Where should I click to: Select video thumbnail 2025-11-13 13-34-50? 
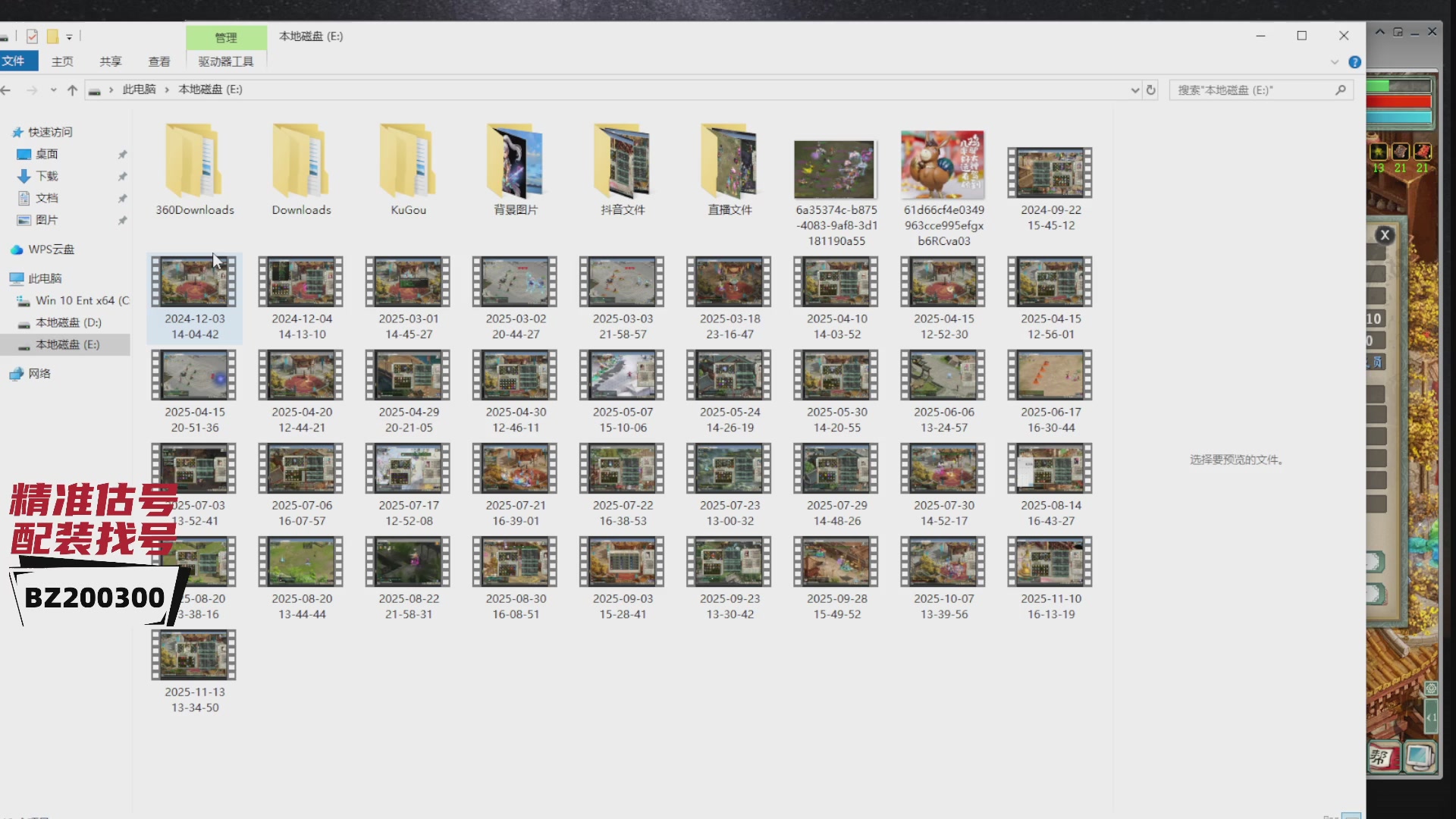193,655
